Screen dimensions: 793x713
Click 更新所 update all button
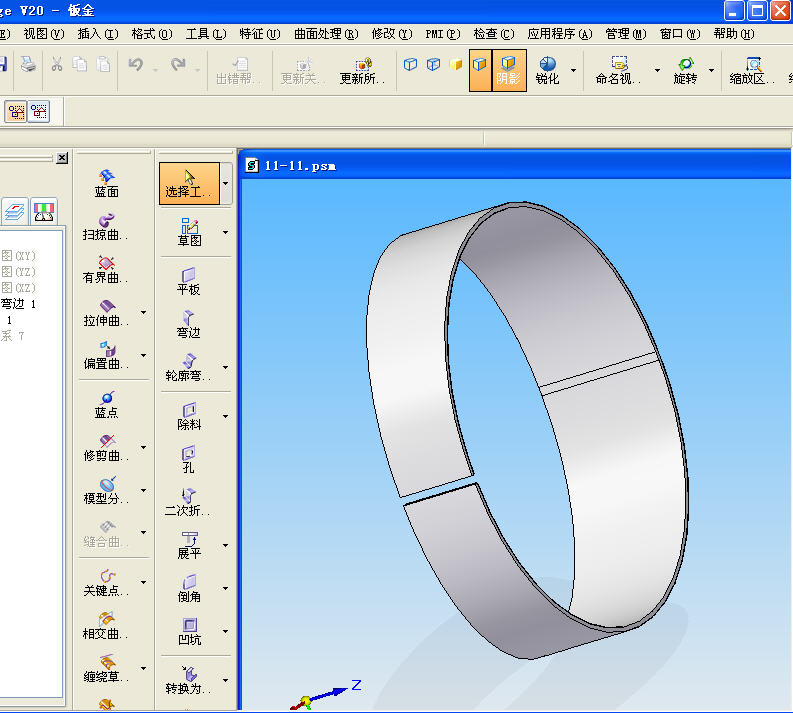(362, 70)
